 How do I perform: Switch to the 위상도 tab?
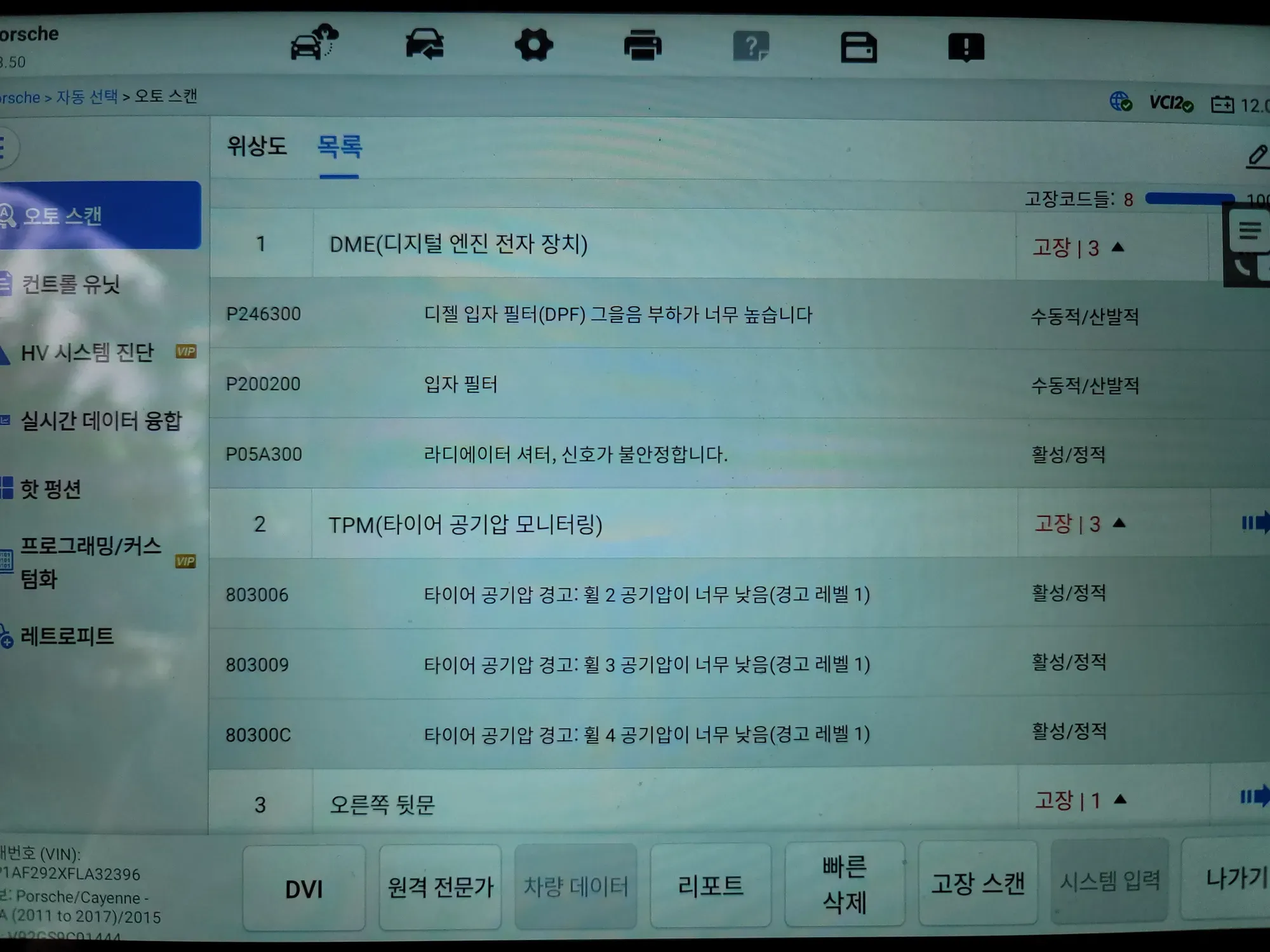(257, 146)
